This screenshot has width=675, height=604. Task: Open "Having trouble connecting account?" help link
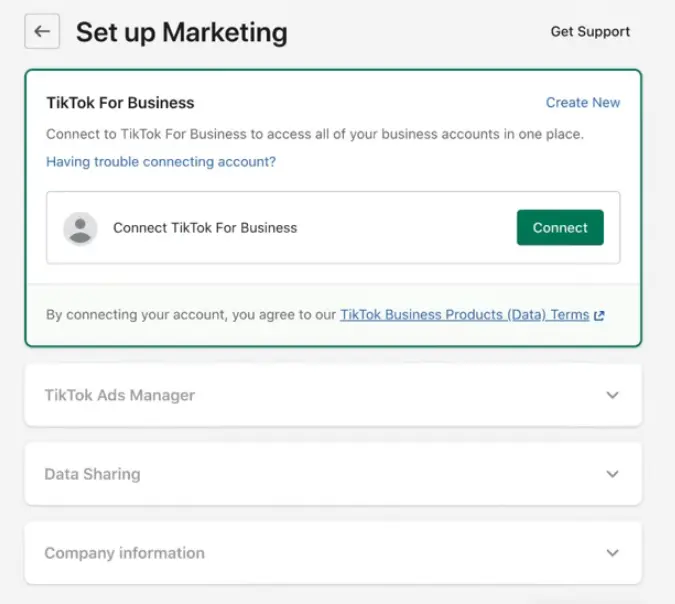pyautogui.click(x=161, y=162)
